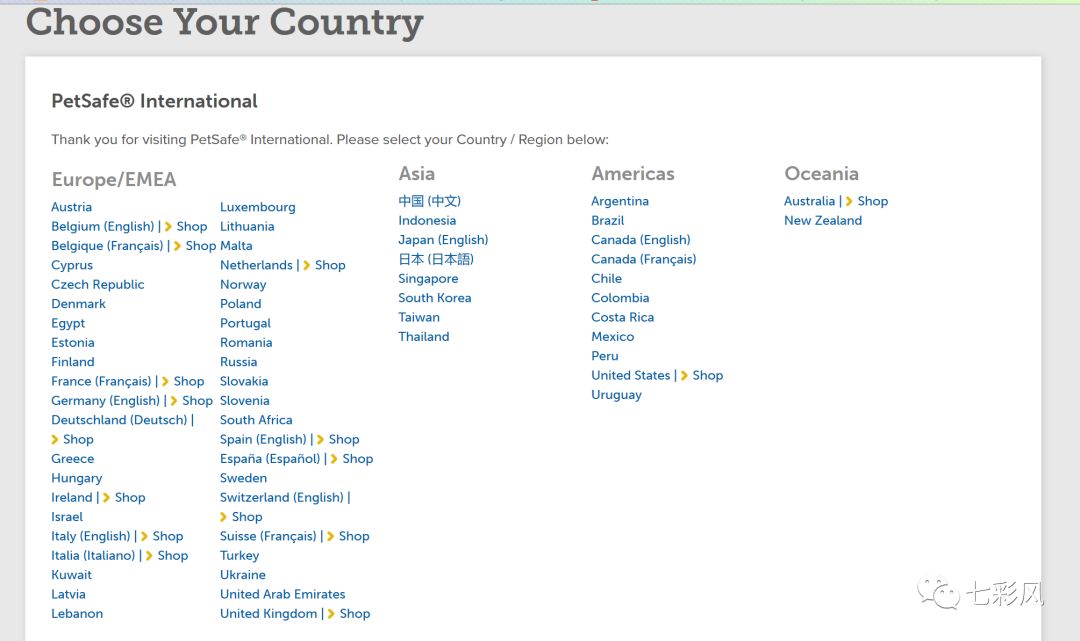The height and width of the screenshot is (641, 1080).
Task: Select Denmark
Action: (x=79, y=304)
